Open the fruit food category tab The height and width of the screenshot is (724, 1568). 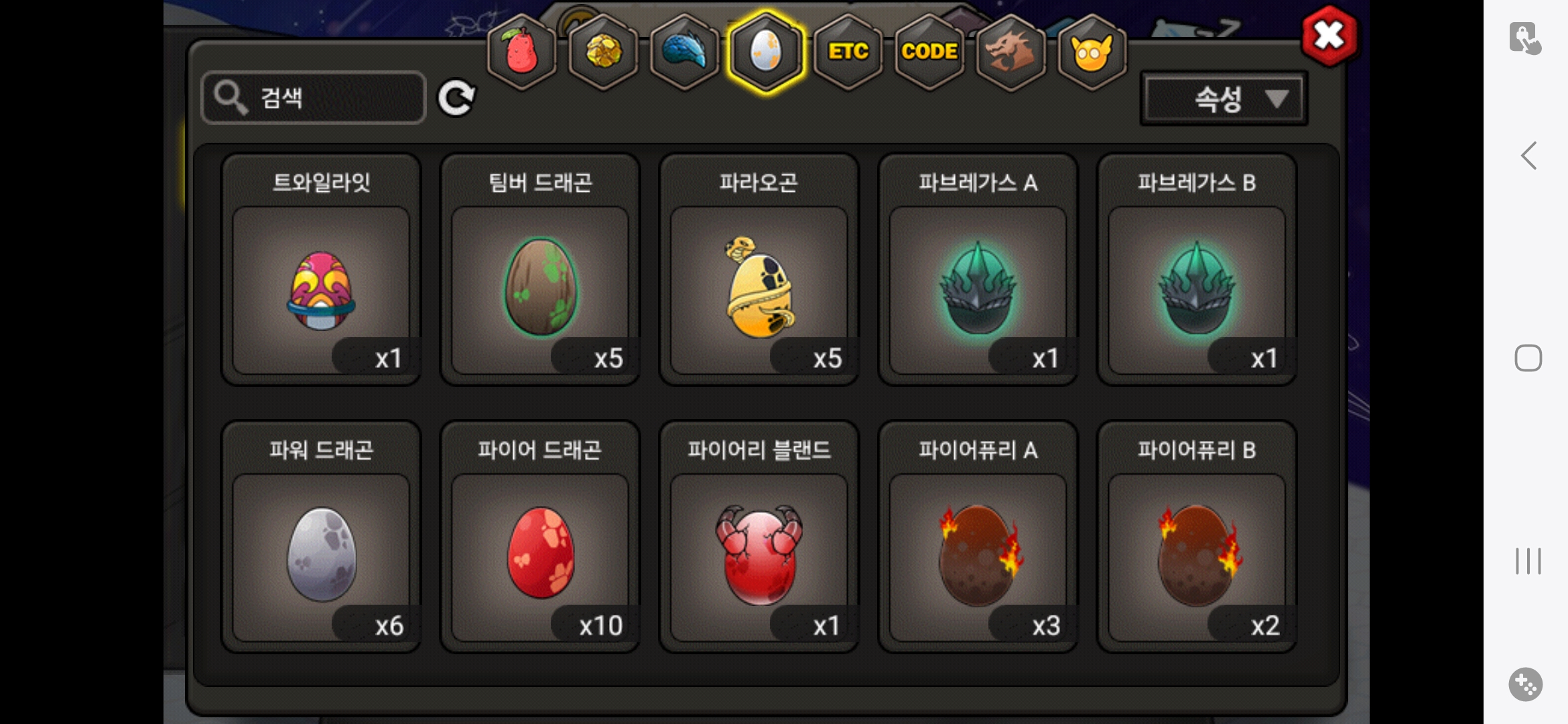click(x=521, y=52)
